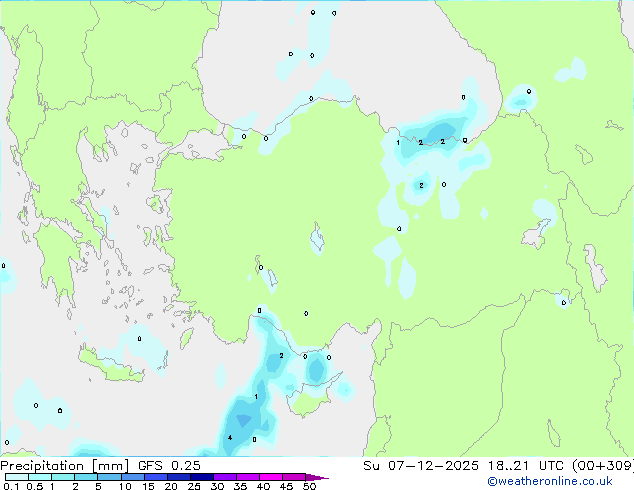Screen dimensions: 634x490
Task: Select the dark navy swatch between 25 and 30
Action: pyautogui.click(x=202, y=477)
